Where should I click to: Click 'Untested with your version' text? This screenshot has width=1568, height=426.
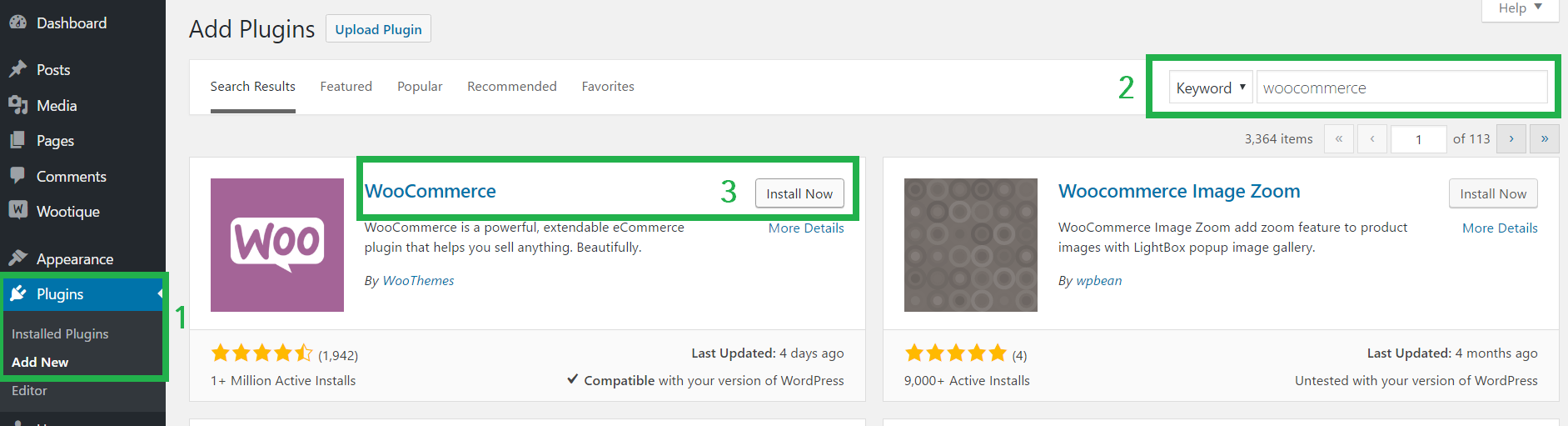click(x=1416, y=380)
